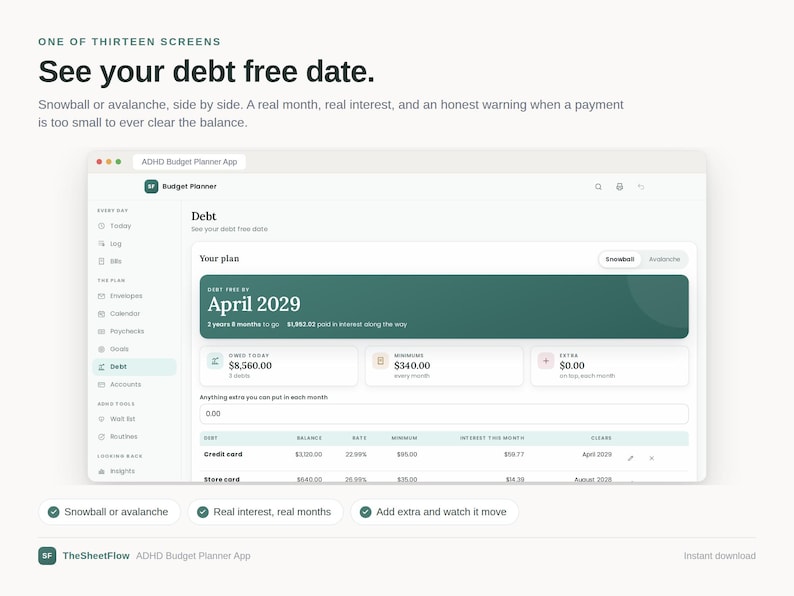Screen dimensions: 794x596
Task: Click the red close window dot
Action: 99,162
